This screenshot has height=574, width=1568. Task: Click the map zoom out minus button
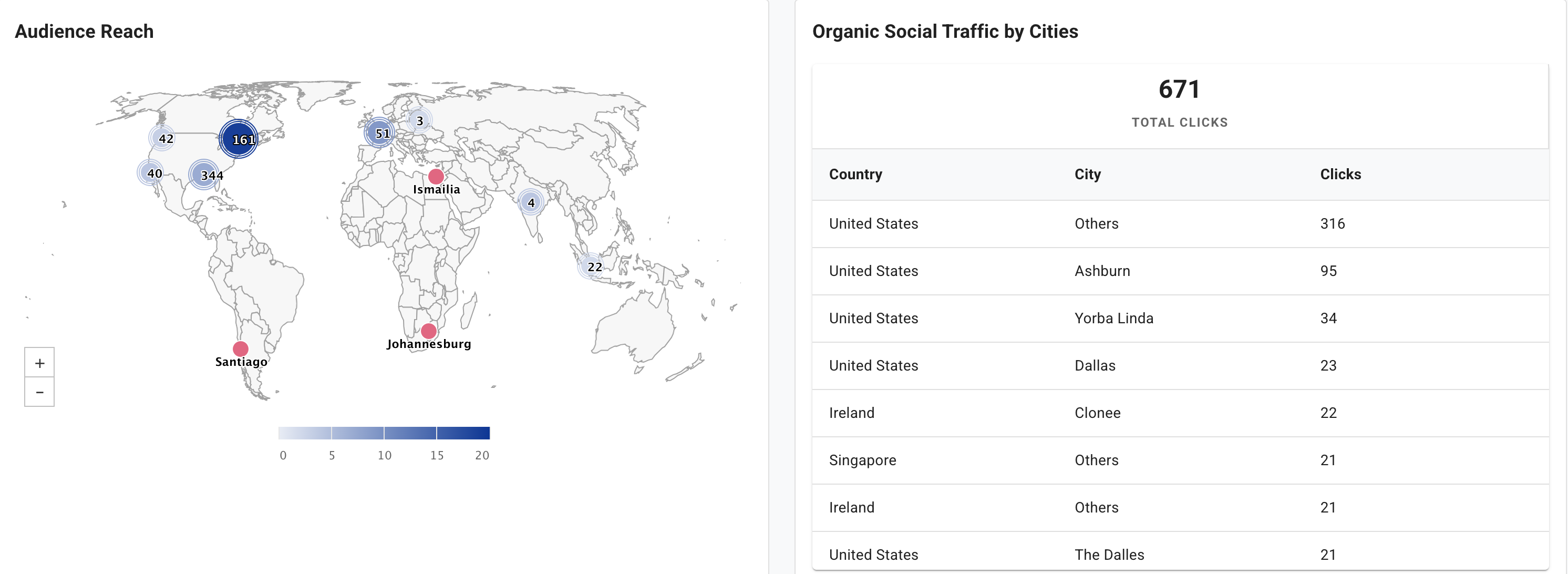[x=39, y=392]
